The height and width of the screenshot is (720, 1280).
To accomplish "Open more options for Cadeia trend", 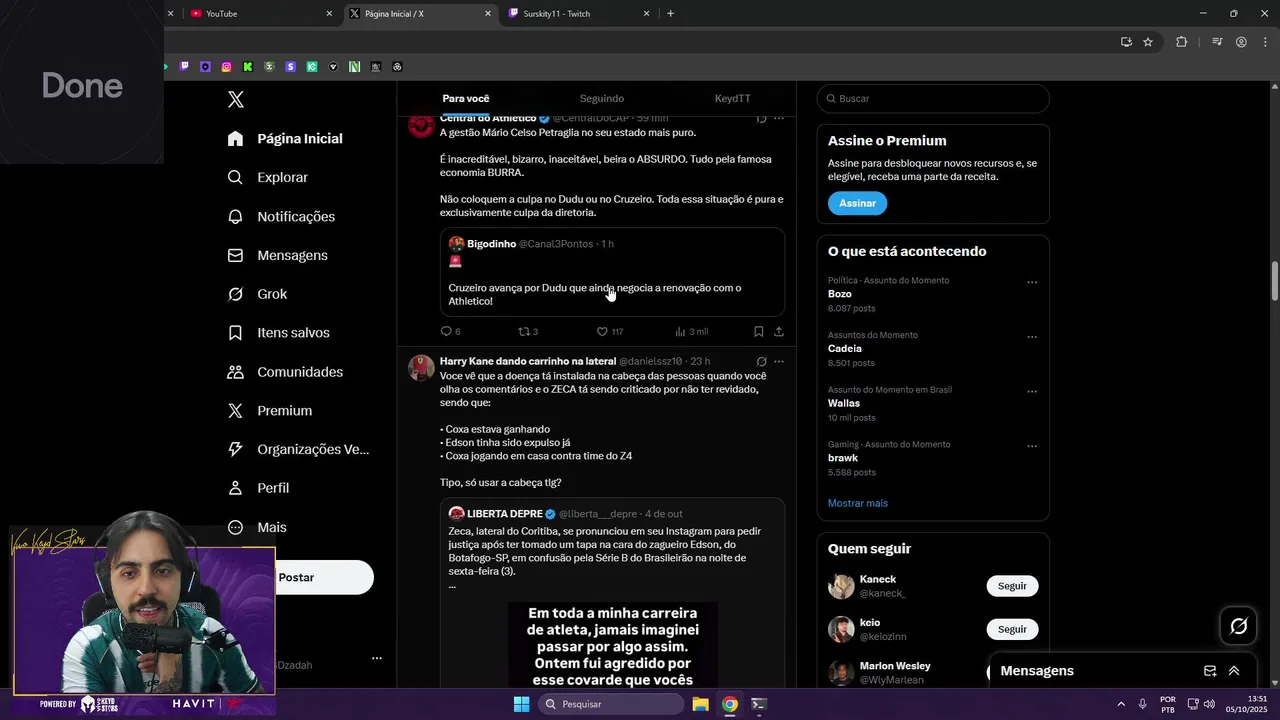I will [x=1032, y=337].
